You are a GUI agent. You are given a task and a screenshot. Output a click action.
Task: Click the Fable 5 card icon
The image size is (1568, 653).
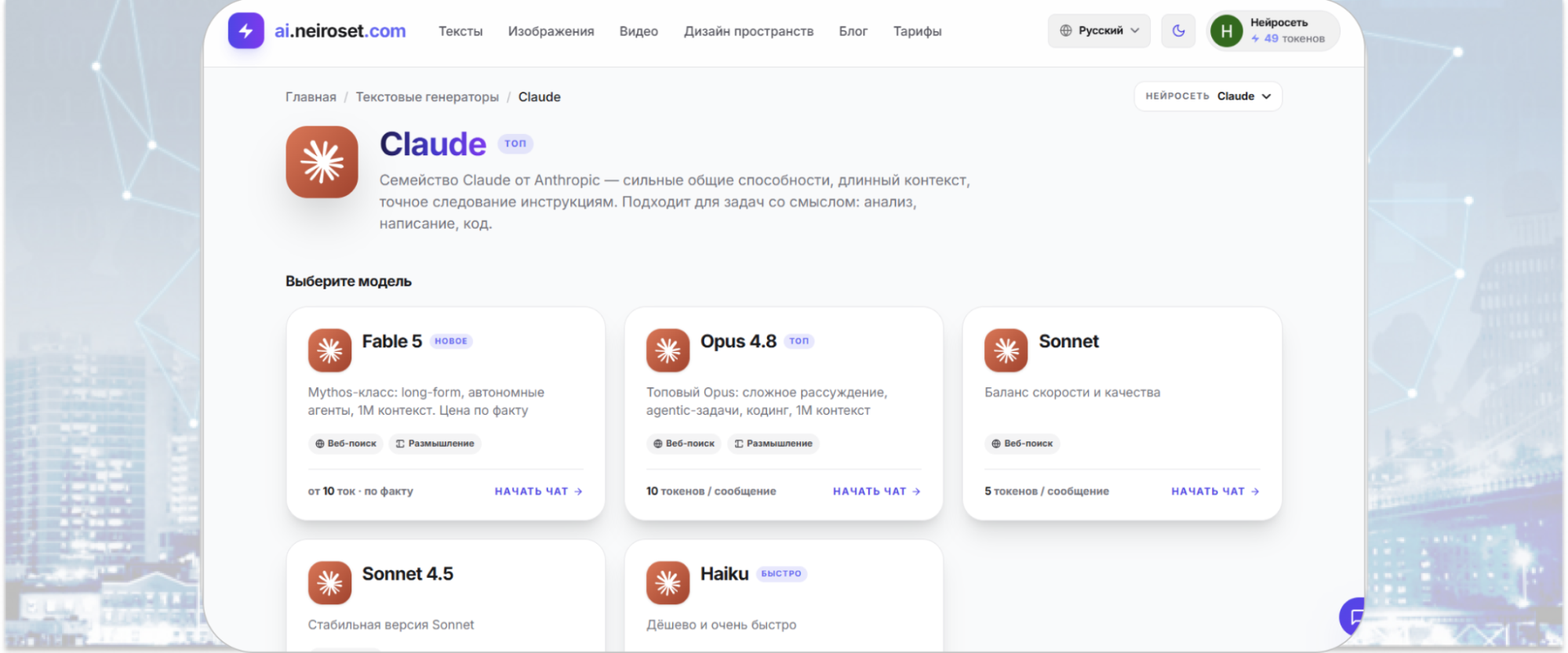pos(329,350)
